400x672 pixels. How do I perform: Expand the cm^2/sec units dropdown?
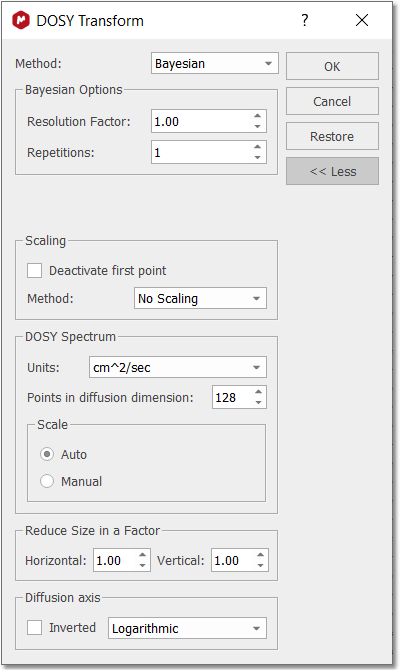tap(177, 367)
